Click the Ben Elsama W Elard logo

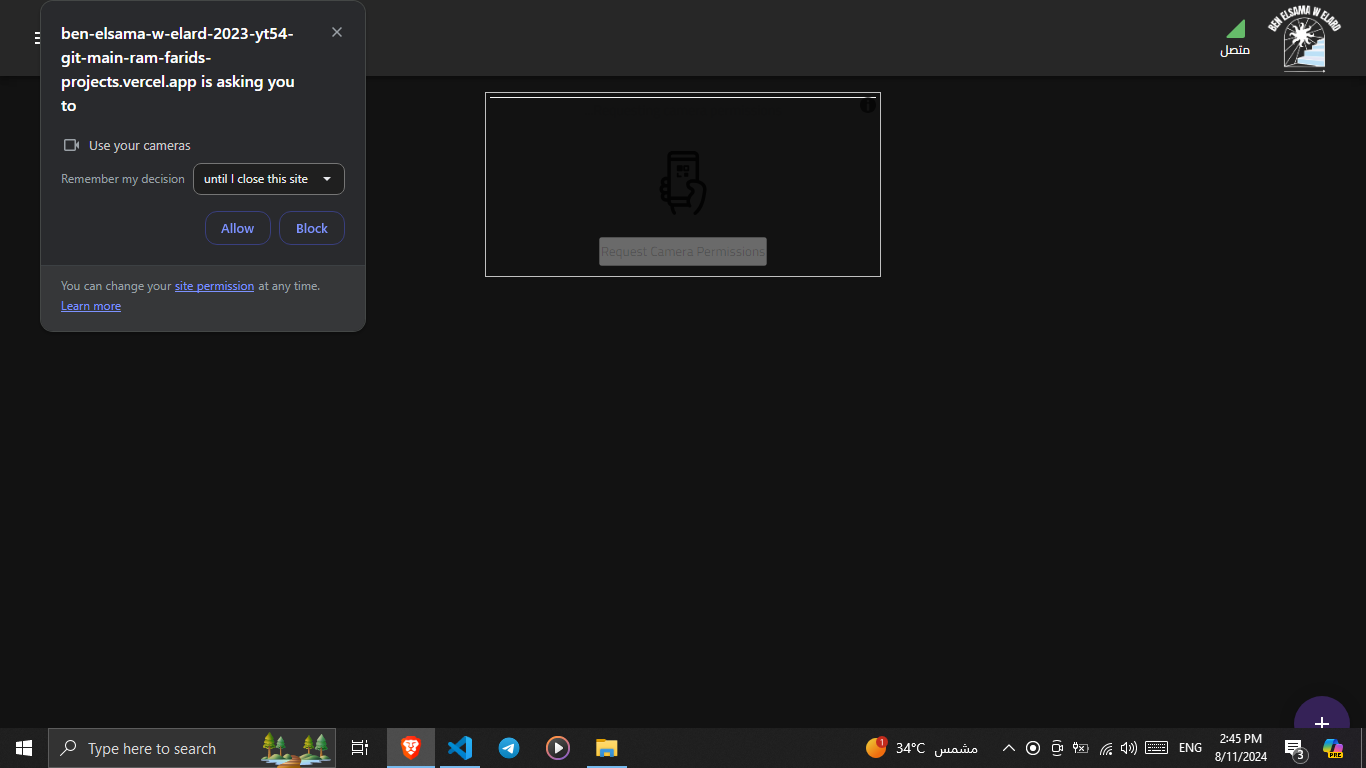(1304, 40)
